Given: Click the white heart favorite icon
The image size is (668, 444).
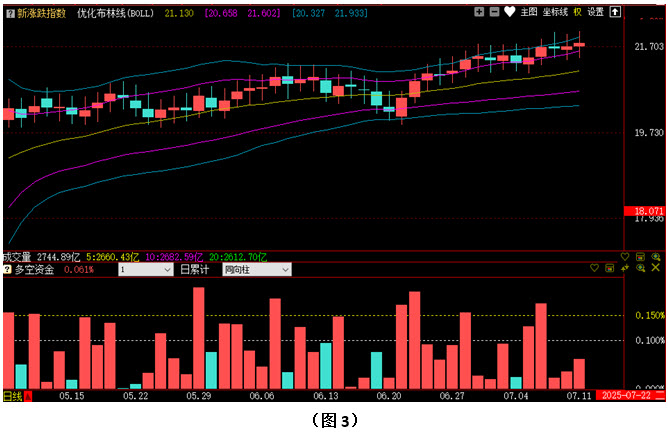Looking at the screenshot, I should coord(510,12).
